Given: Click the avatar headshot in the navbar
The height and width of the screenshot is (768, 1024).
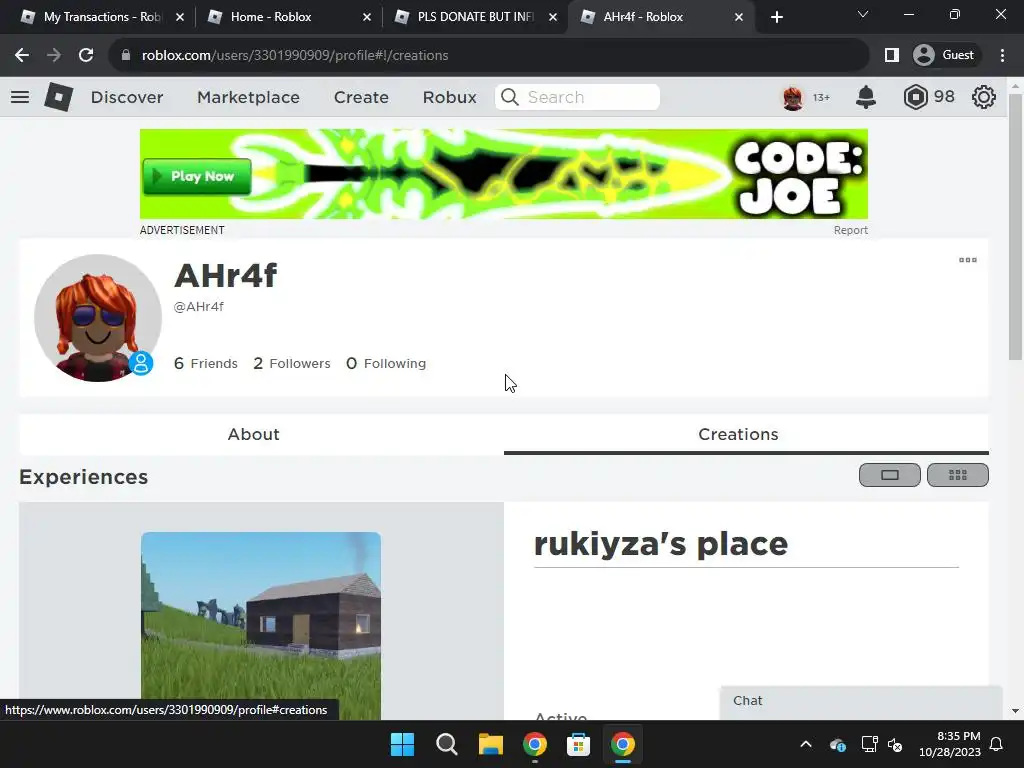Looking at the screenshot, I should coord(793,98).
